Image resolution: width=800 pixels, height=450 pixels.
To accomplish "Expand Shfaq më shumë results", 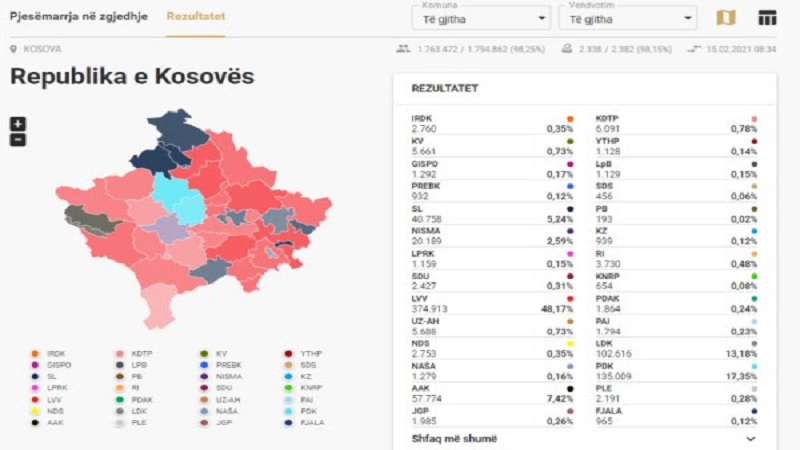I will [x=584, y=438].
